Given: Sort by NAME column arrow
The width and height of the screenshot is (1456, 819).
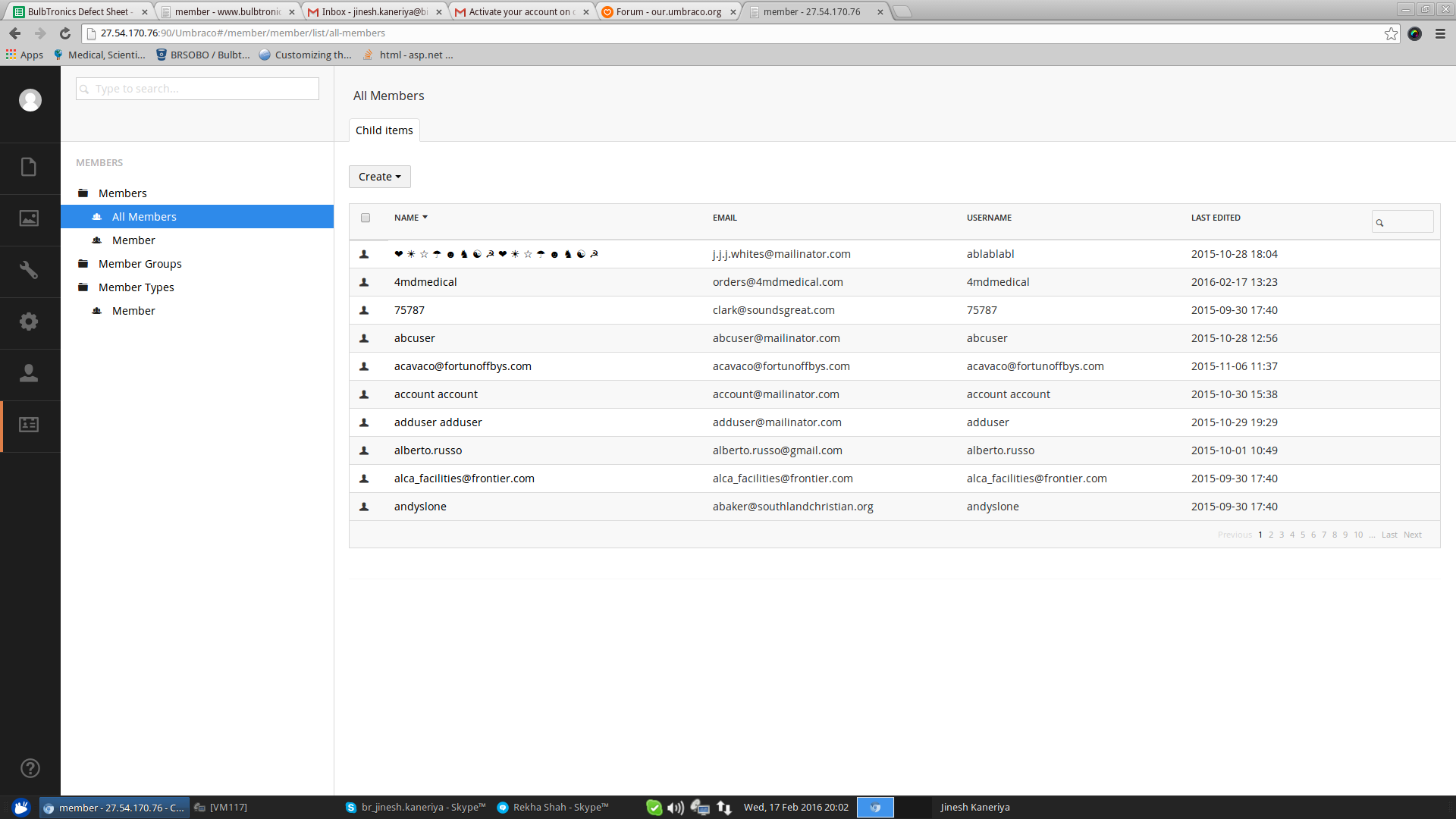Looking at the screenshot, I should click(x=425, y=218).
